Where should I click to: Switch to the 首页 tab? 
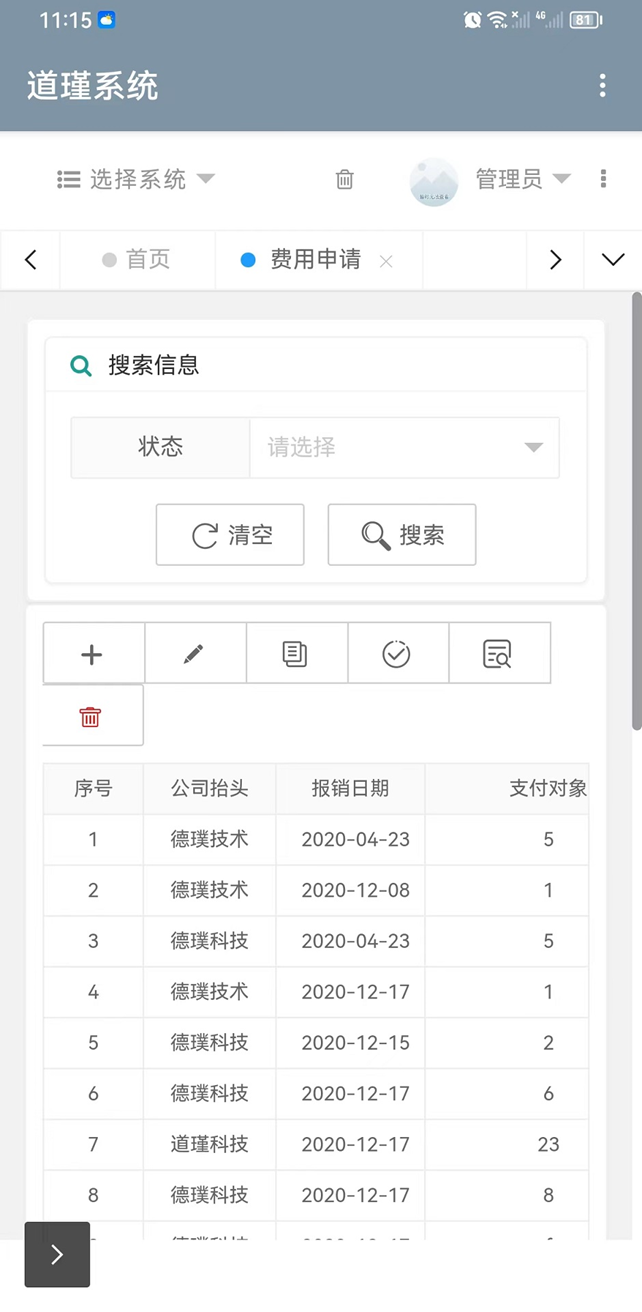(137, 260)
